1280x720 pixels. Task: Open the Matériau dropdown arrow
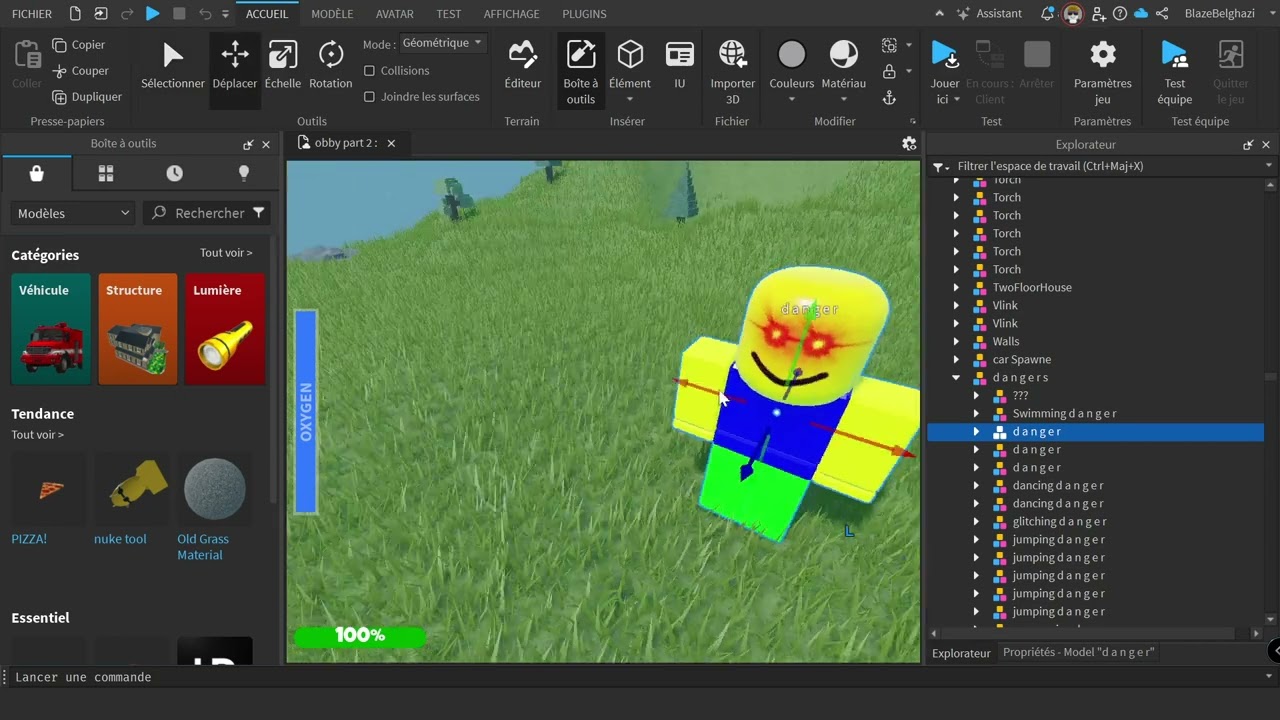coord(843,99)
